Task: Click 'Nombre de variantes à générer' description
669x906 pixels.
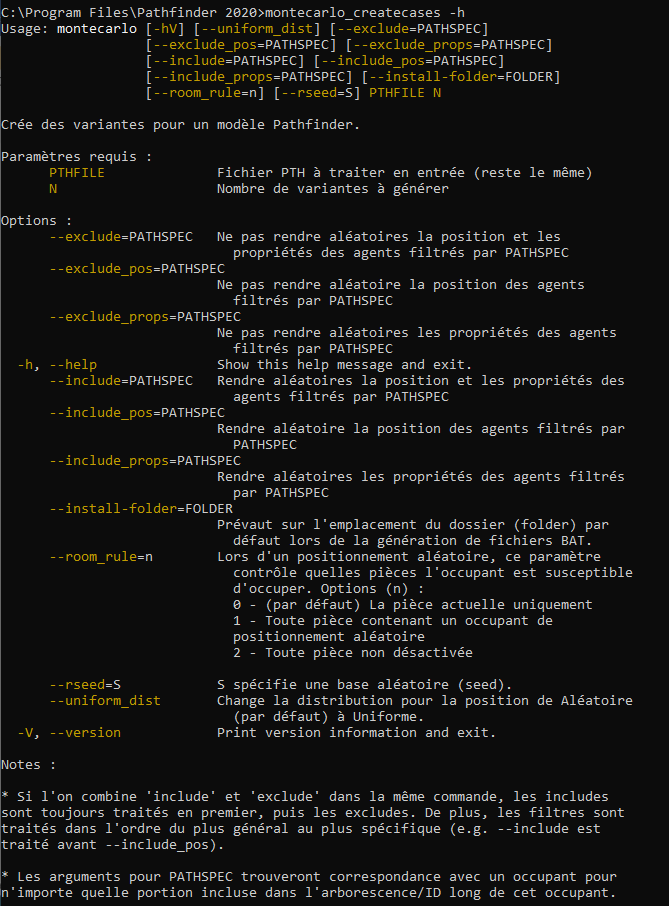Action: [x=333, y=188]
